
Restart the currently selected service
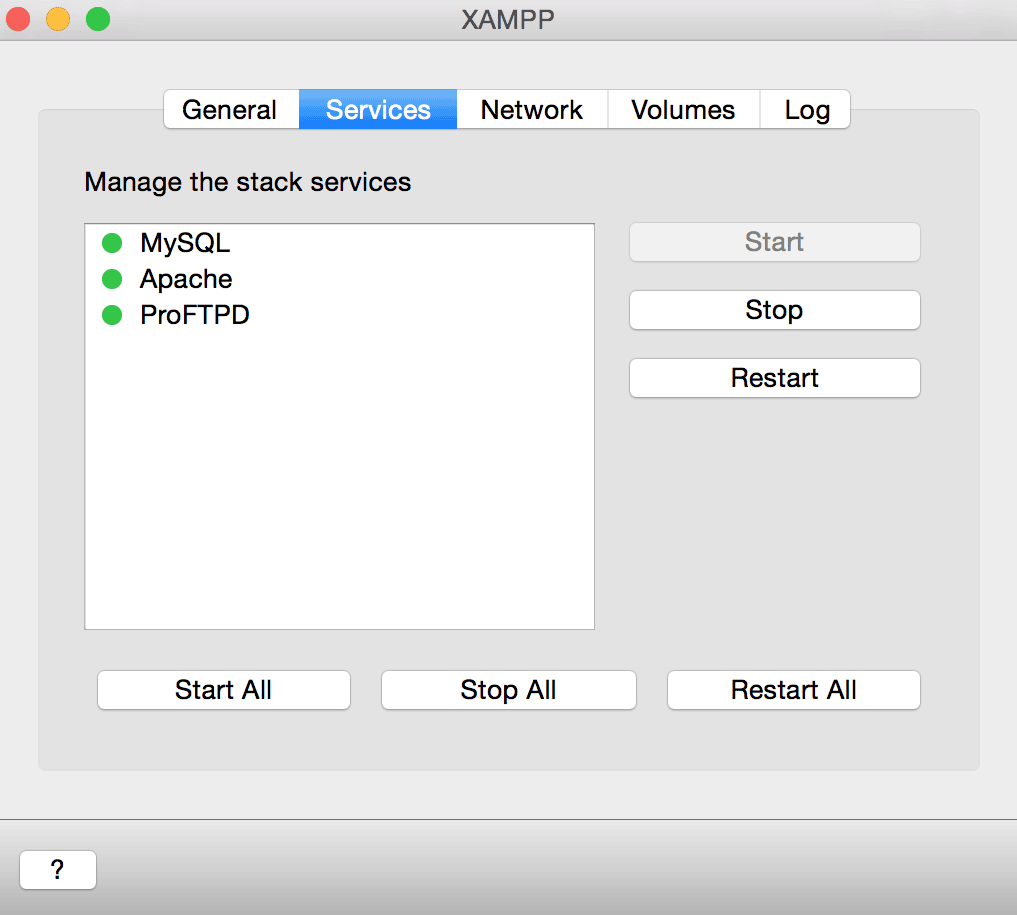tap(773, 378)
